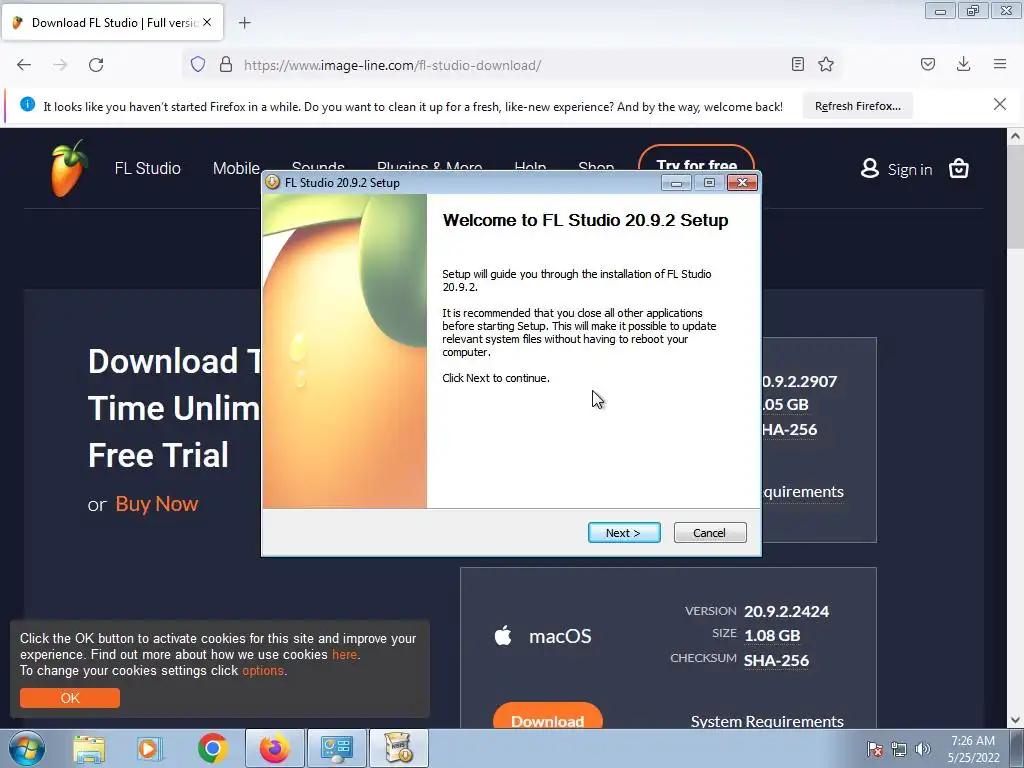Open a new browser tab
The width and height of the screenshot is (1024, 768).
[245, 23]
